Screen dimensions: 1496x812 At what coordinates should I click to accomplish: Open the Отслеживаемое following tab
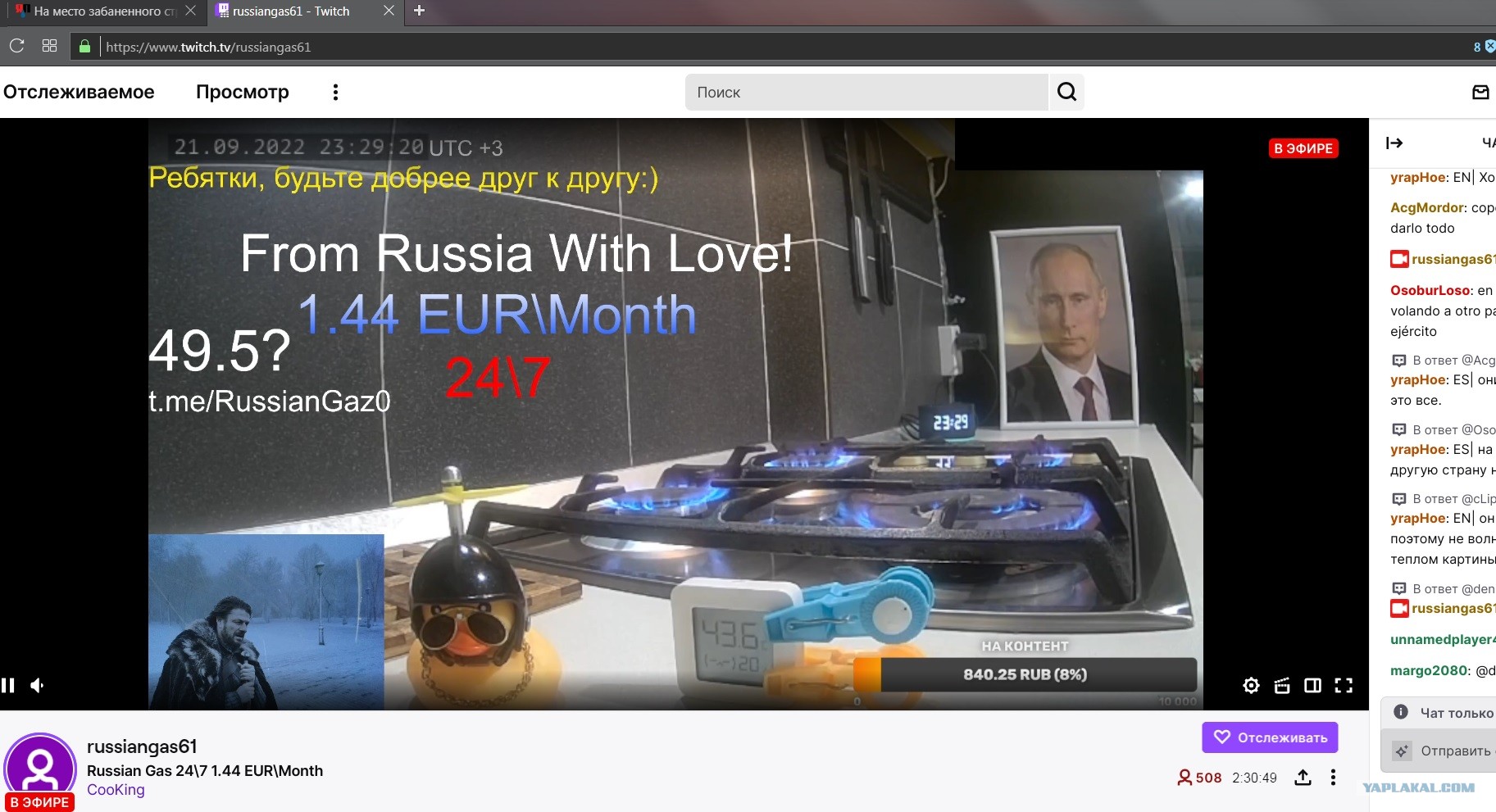point(79,92)
